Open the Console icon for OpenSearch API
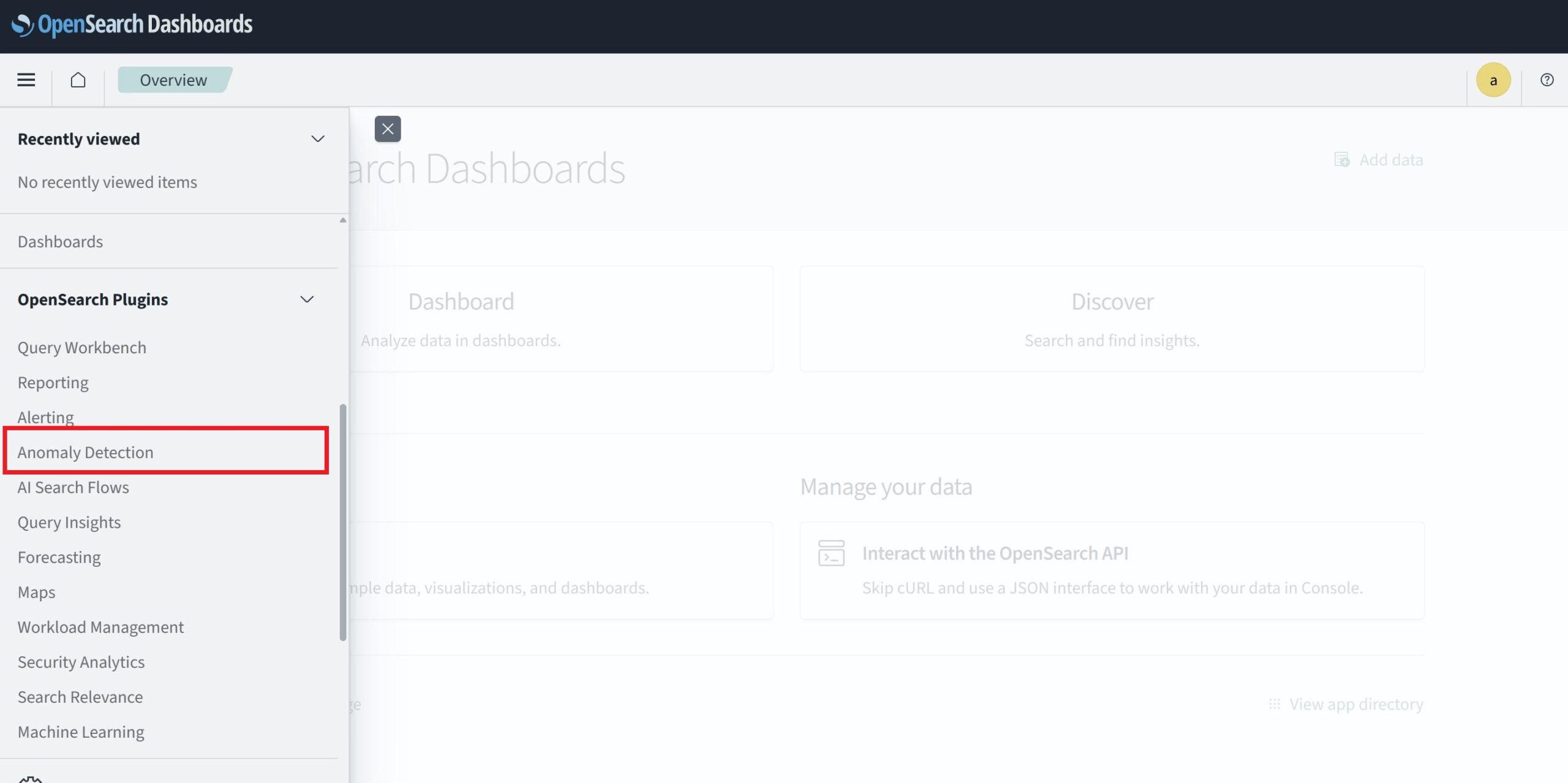The image size is (1568, 783). coord(831,553)
